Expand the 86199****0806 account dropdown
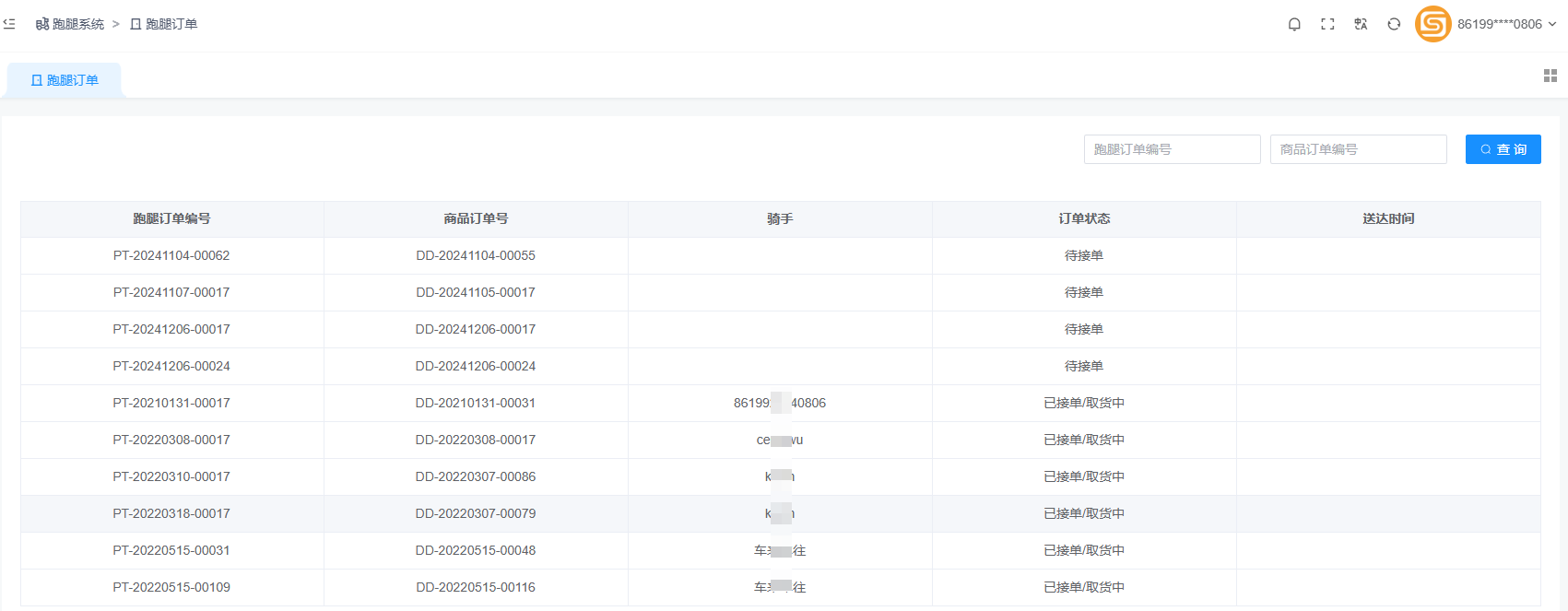The width and height of the screenshot is (1568, 611). [x=1506, y=24]
